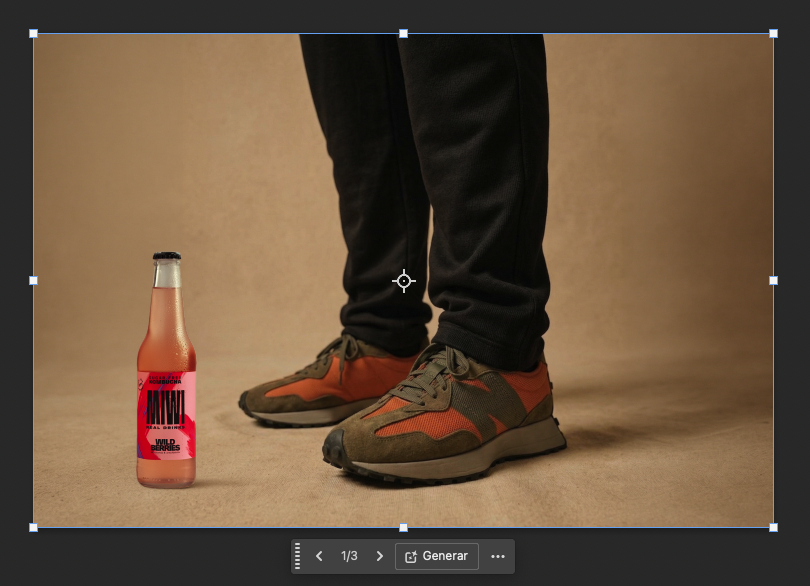Select the middle-left transform handle
This screenshot has height=586, width=810.
pos(33,280)
